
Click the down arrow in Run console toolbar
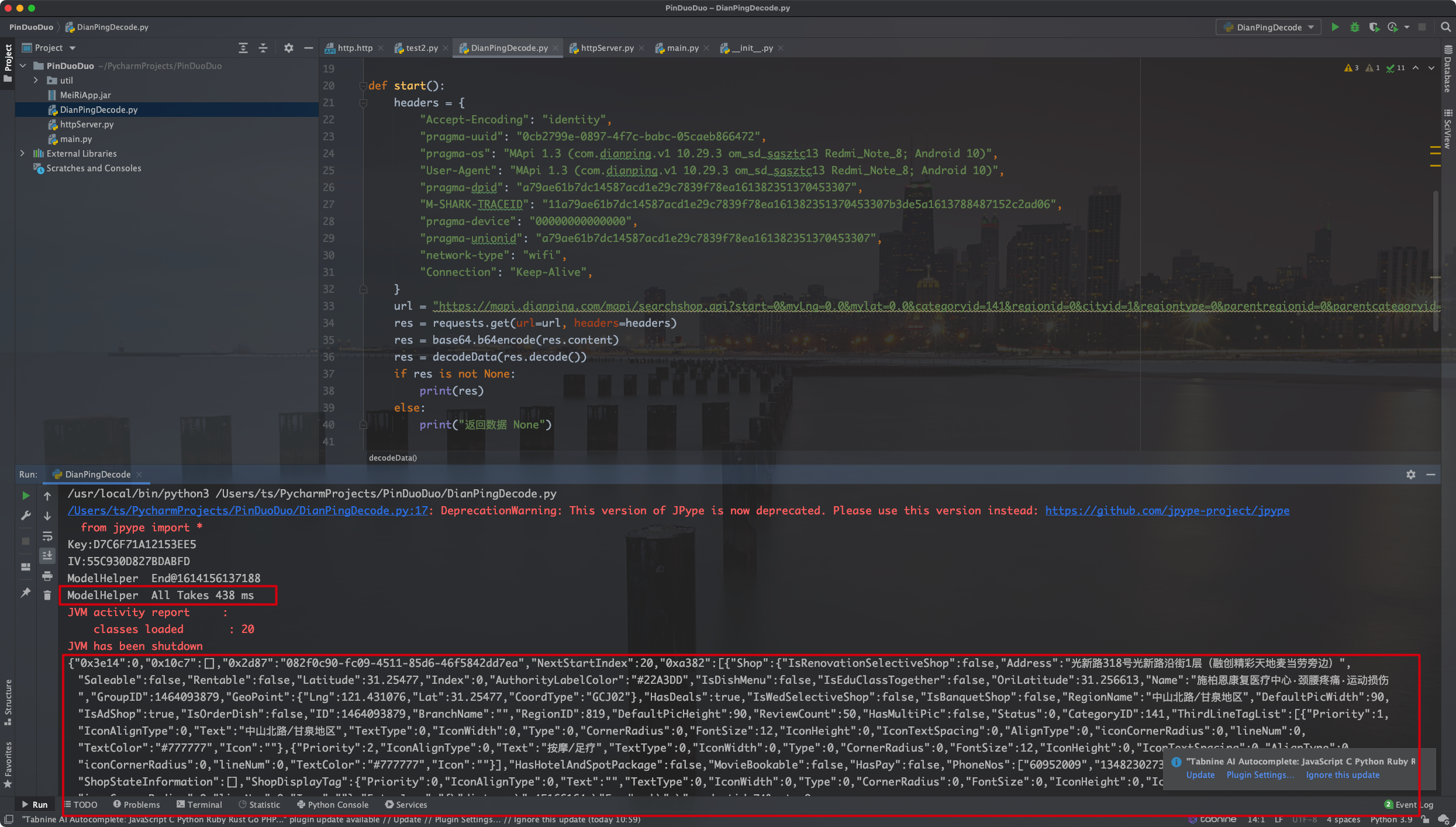(47, 515)
